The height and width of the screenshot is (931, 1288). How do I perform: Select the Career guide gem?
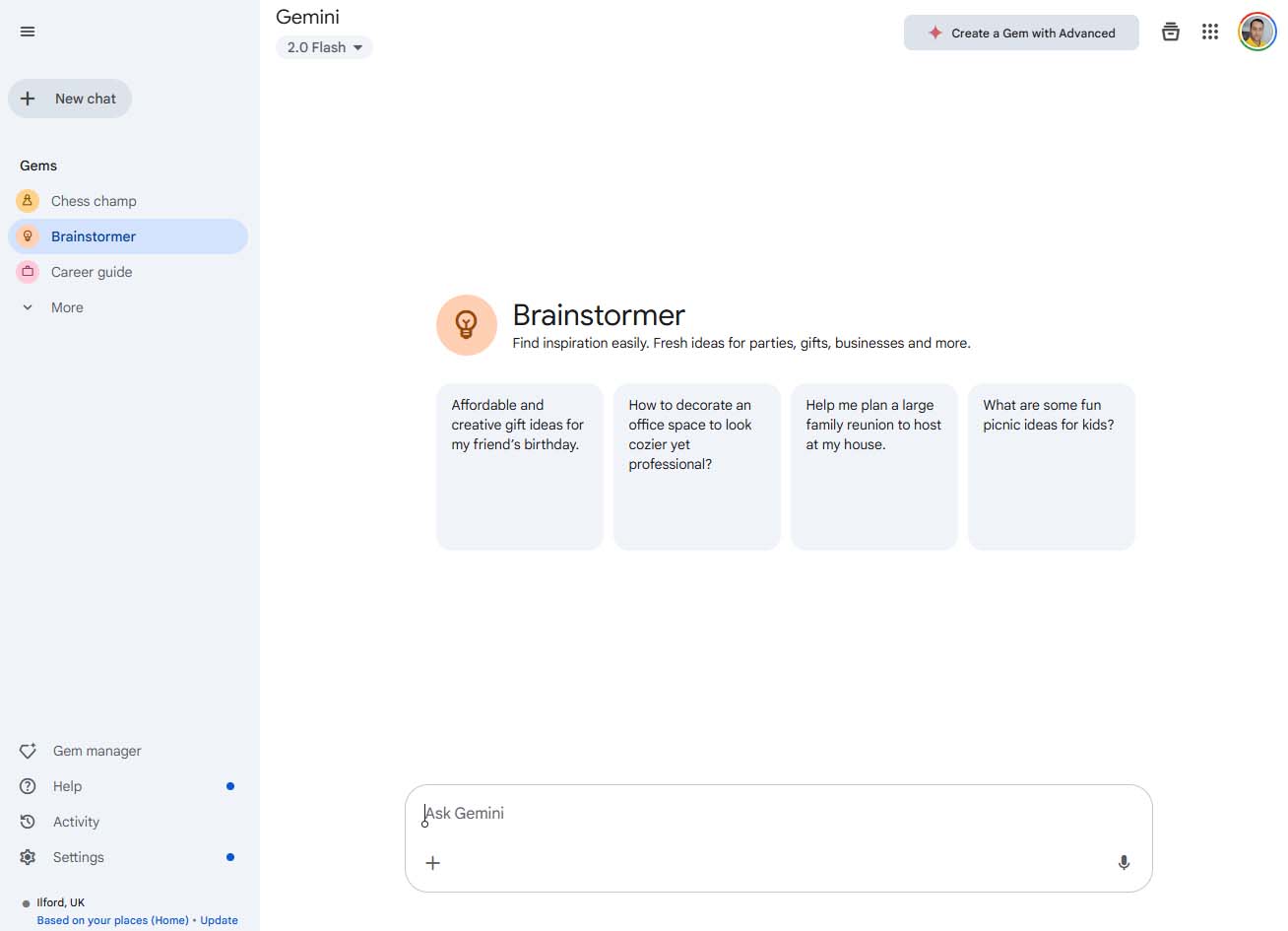coord(92,272)
